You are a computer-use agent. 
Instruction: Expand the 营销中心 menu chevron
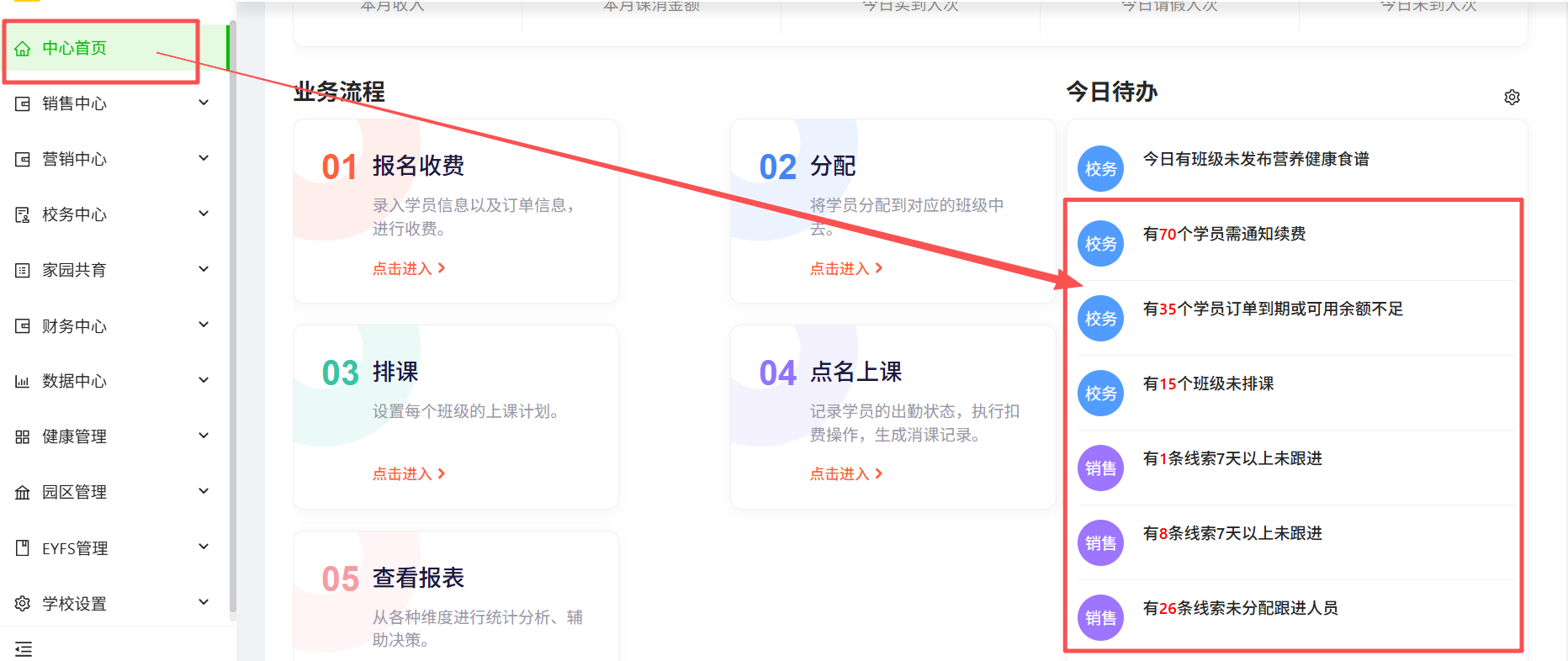pyautogui.click(x=204, y=158)
